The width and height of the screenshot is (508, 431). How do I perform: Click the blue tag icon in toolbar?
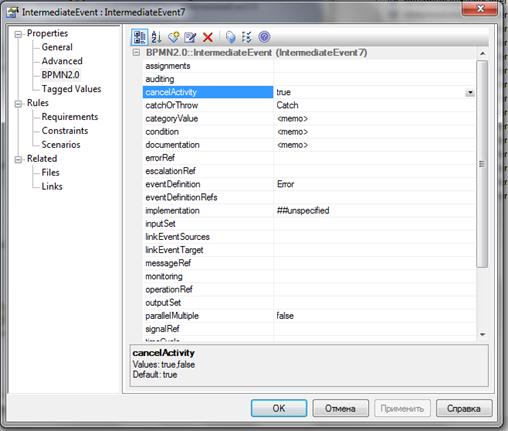[230, 37]
